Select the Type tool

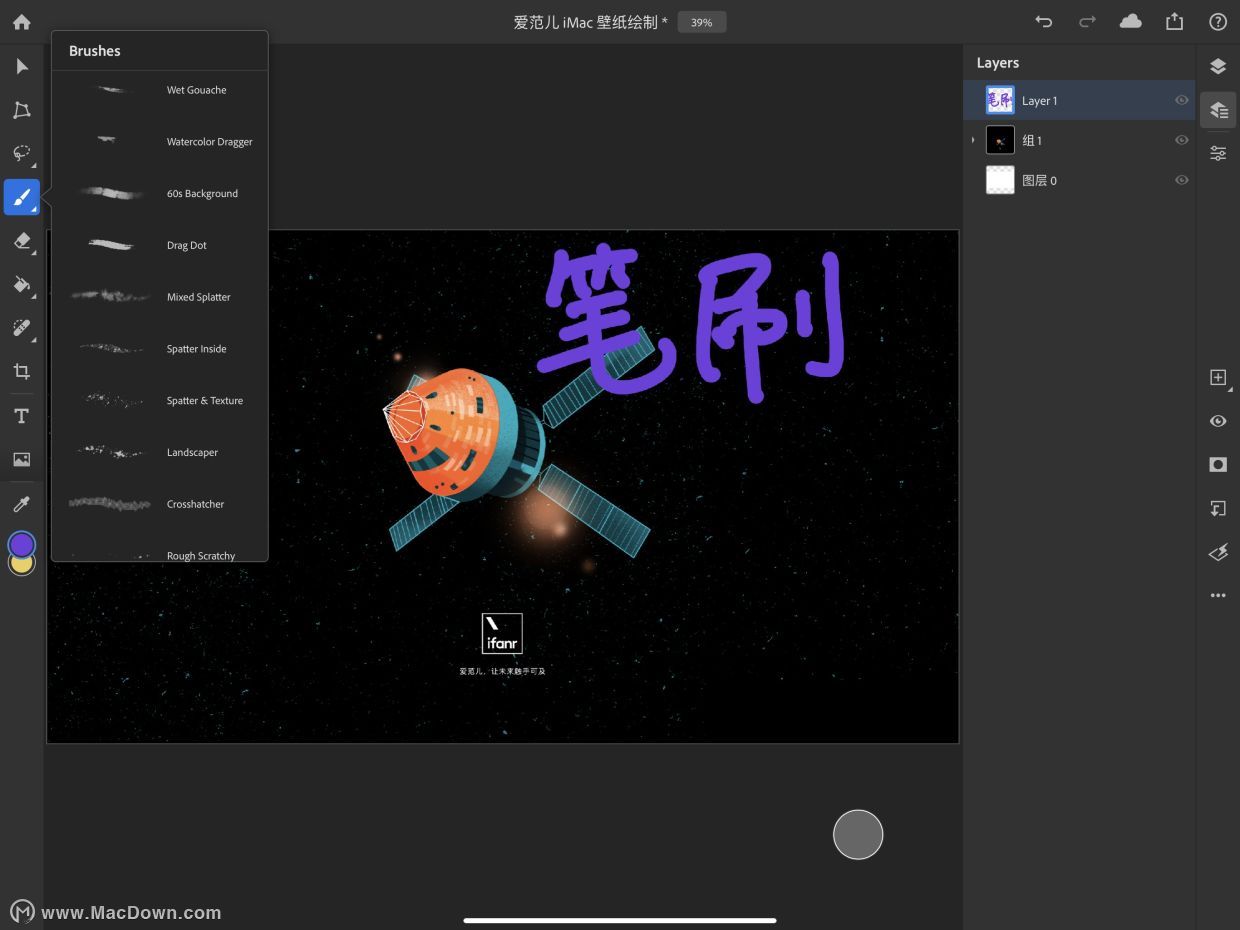pos(22,416)
